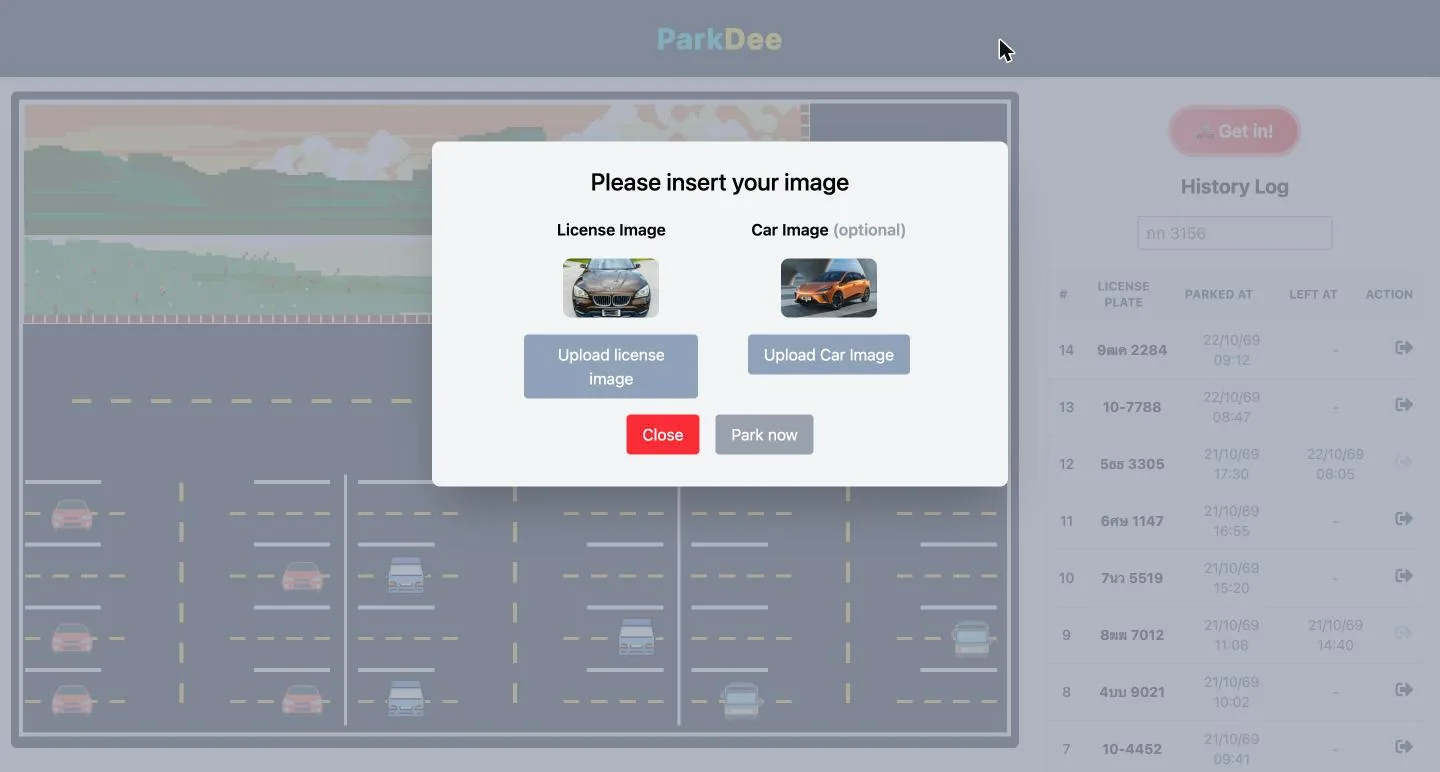Screen dimensions: 1440x772
Task: Click the exit icon for plate 10-4452
Action: point(1404,746)
